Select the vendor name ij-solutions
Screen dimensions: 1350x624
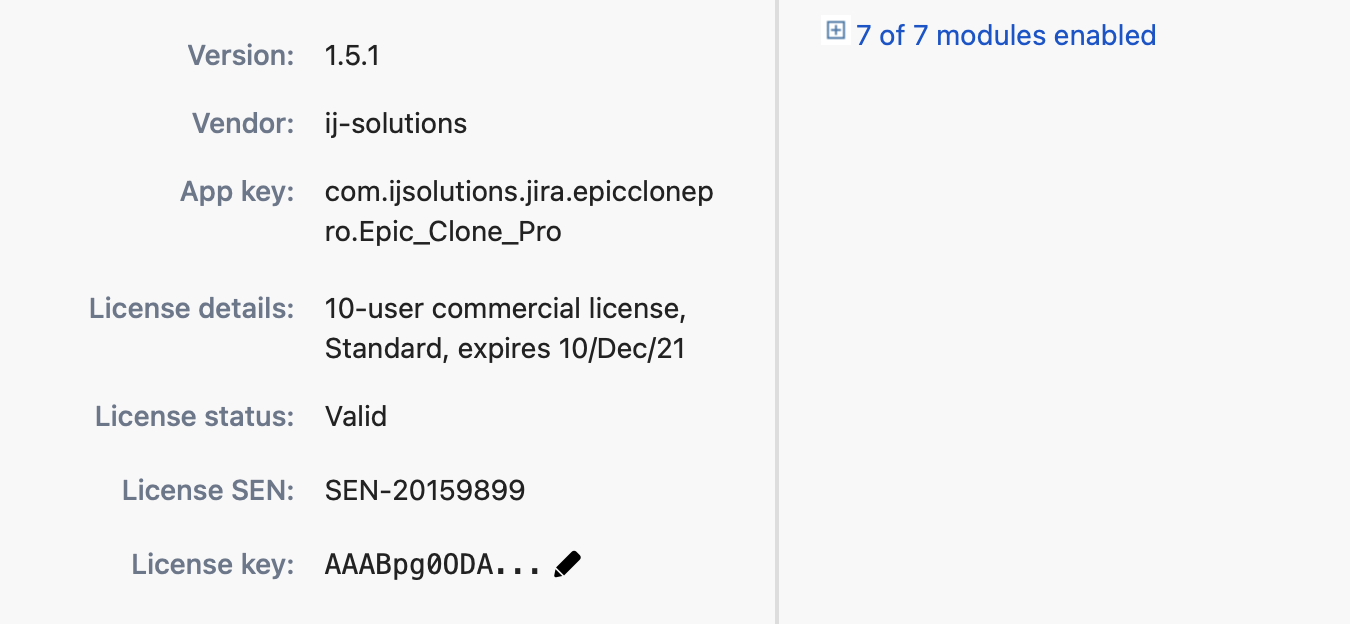[x=396, y=124]
